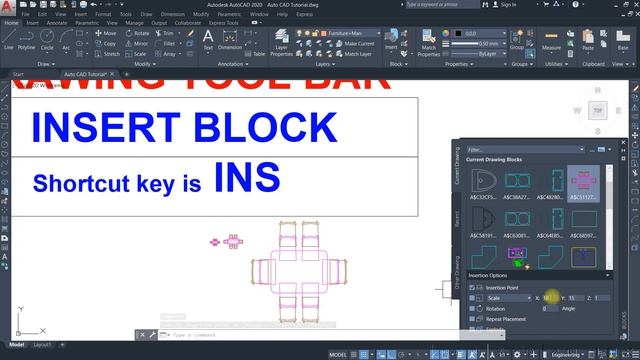
Task: Click the keyword search field
Action: [442, 4]
